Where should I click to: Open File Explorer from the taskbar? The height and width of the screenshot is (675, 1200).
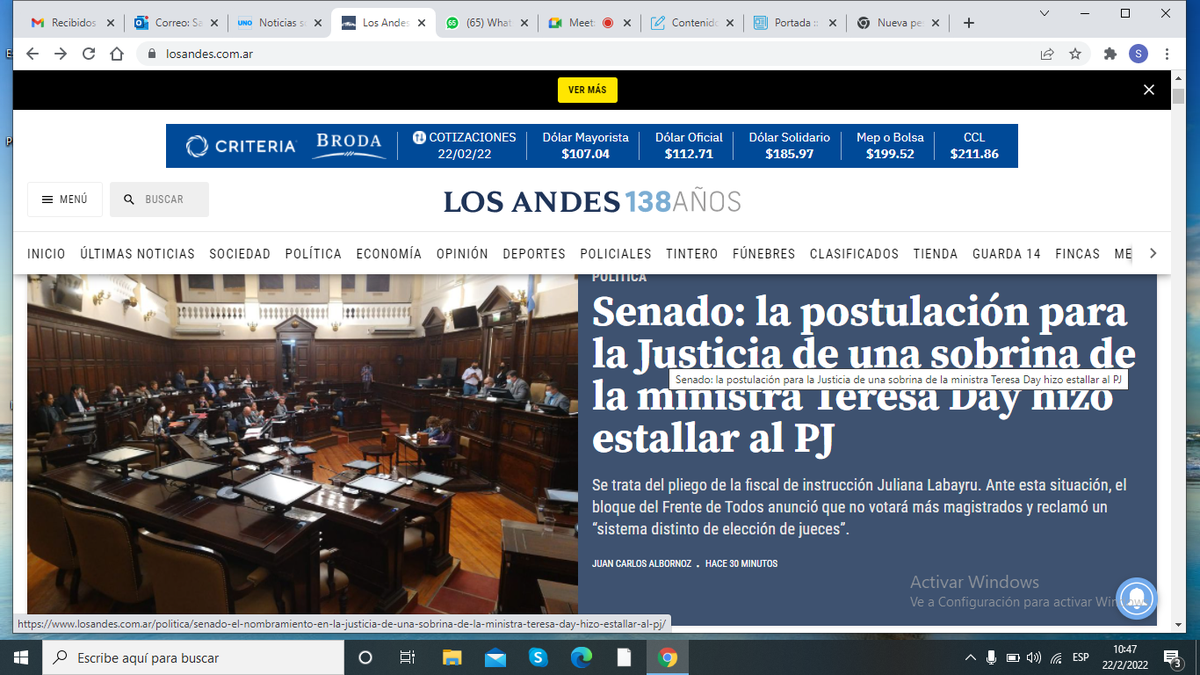(x=452, y=657)
